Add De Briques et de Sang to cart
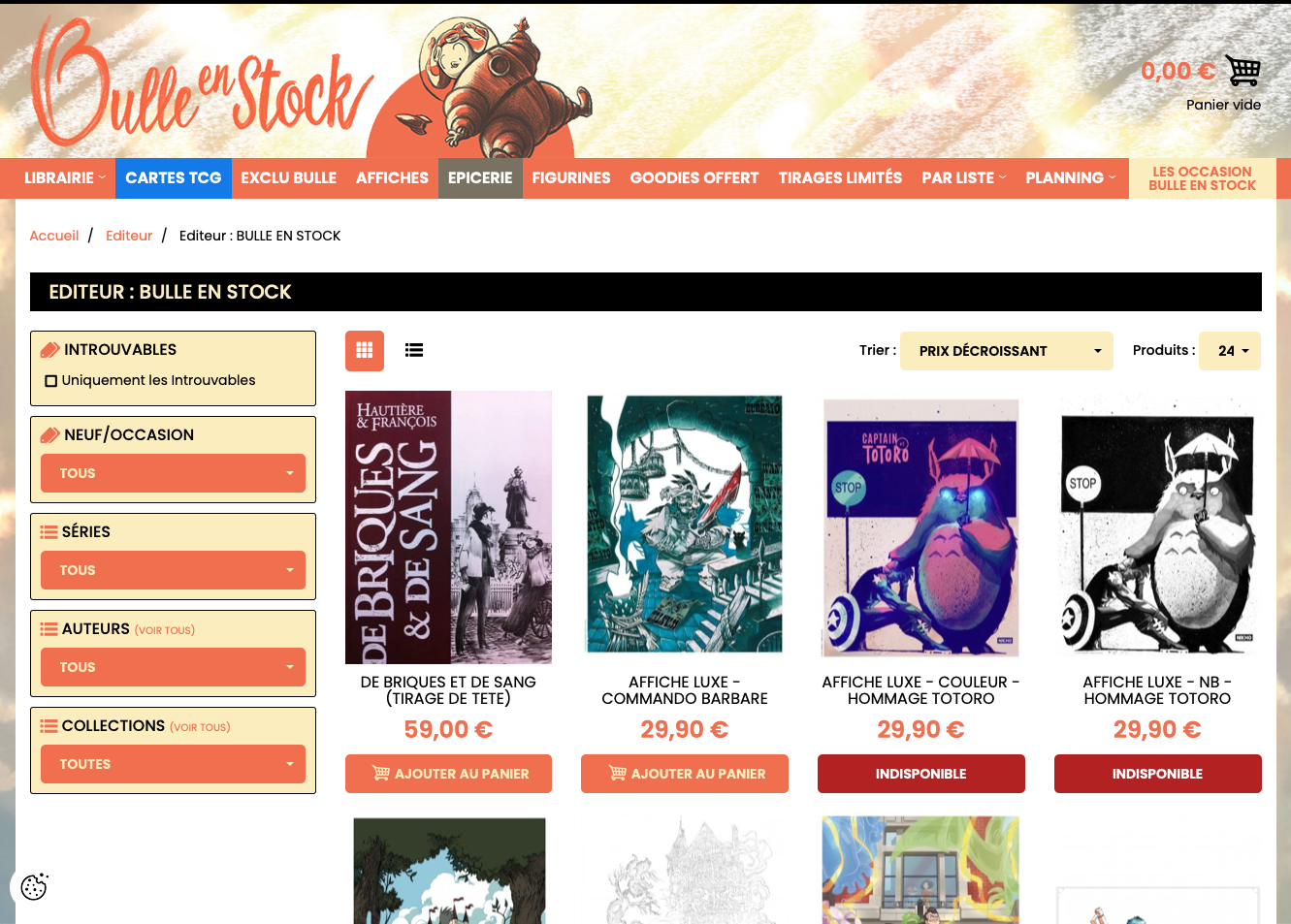Screen dimensions: 1291x924 448,774
